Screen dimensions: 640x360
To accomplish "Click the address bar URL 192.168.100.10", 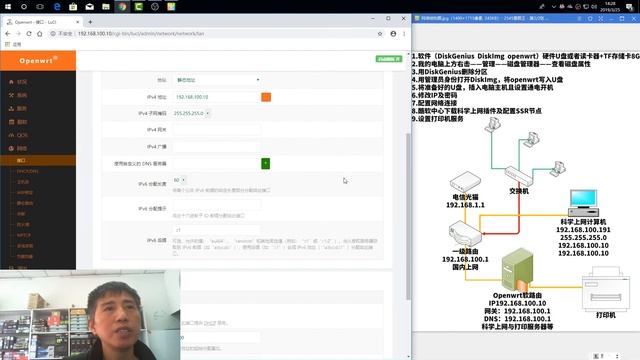I will pos(141,33).
